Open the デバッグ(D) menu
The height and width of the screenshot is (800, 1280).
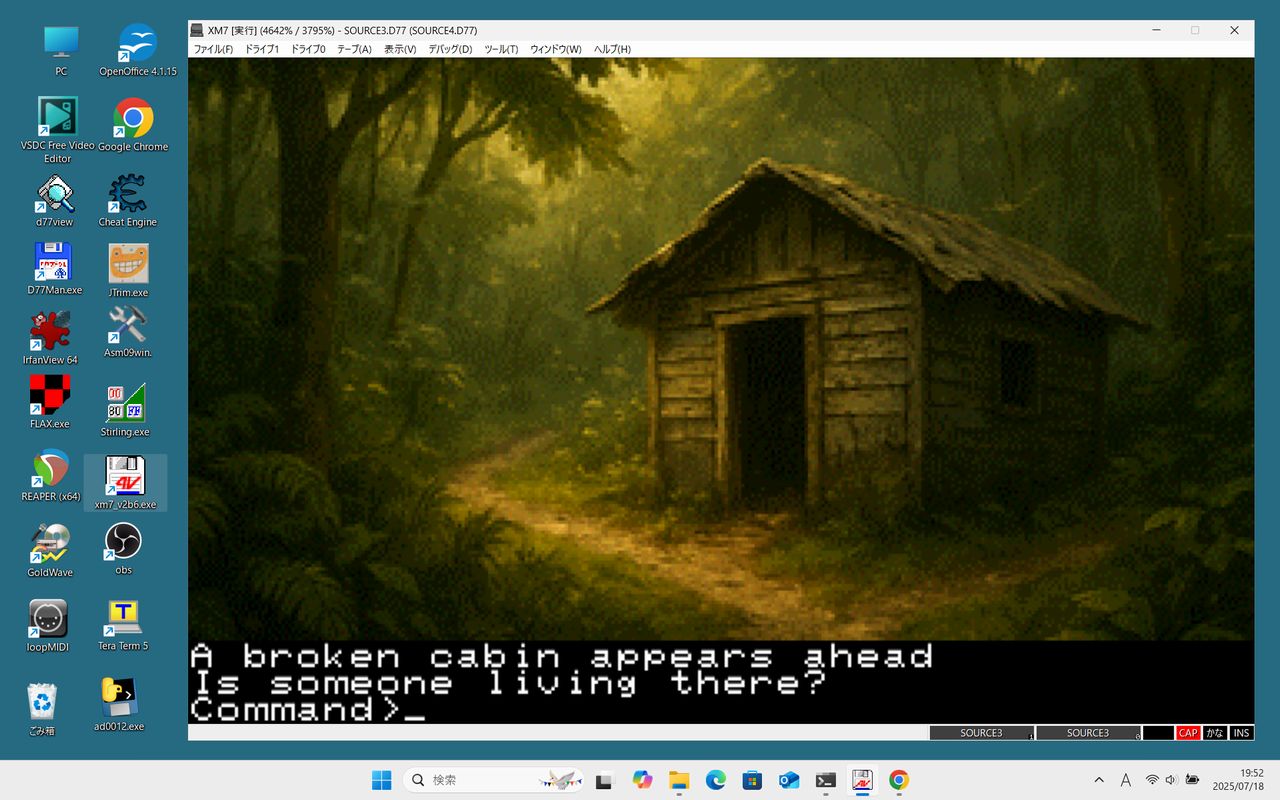[450, 49]
